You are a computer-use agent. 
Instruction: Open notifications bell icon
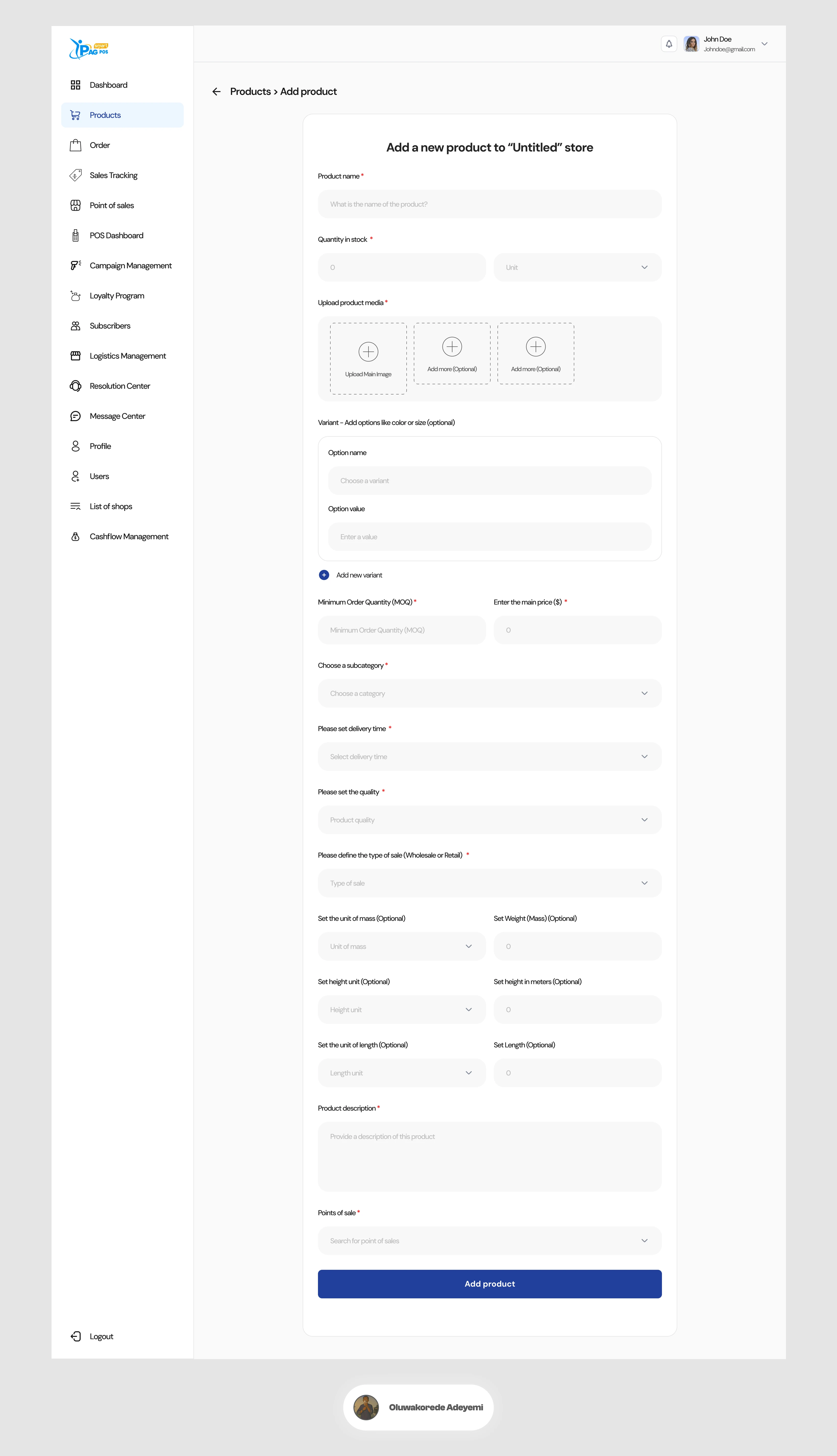[669, 44]
